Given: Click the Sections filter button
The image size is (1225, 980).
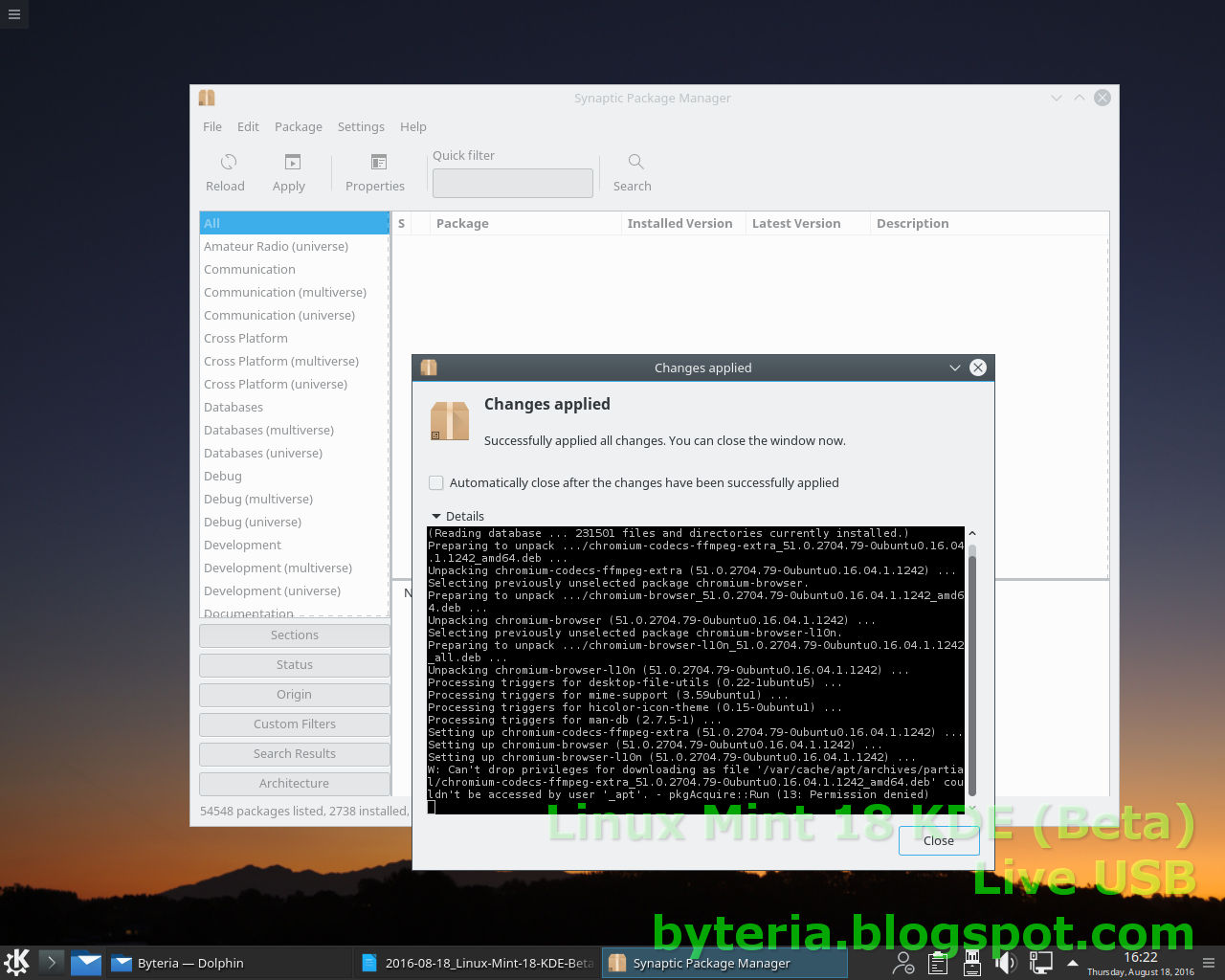Looking at the screenshot, I should [x=295, y=635].
